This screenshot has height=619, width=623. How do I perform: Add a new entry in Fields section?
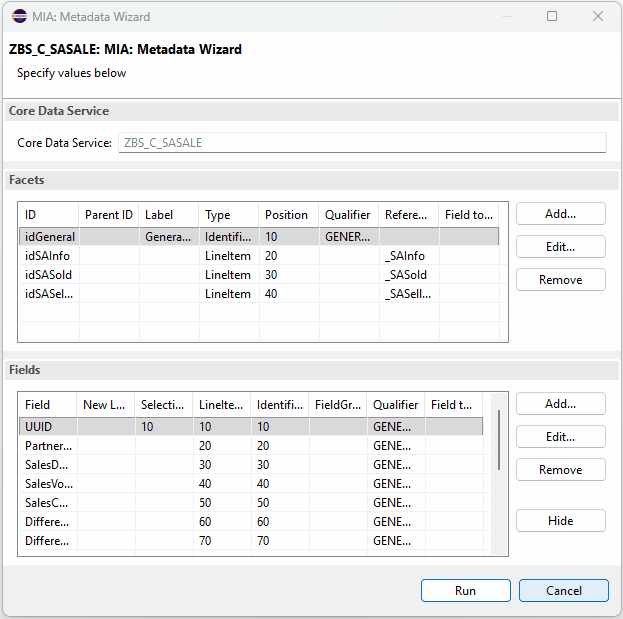[560, 404]
